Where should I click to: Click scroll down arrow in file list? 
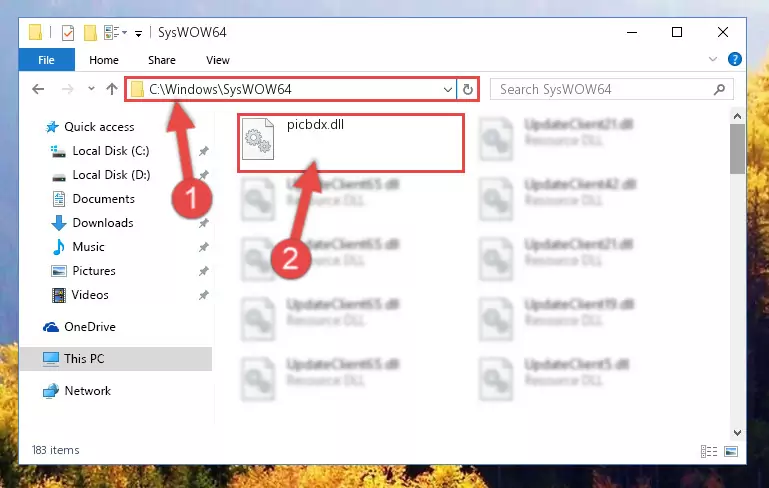point(737,433)
